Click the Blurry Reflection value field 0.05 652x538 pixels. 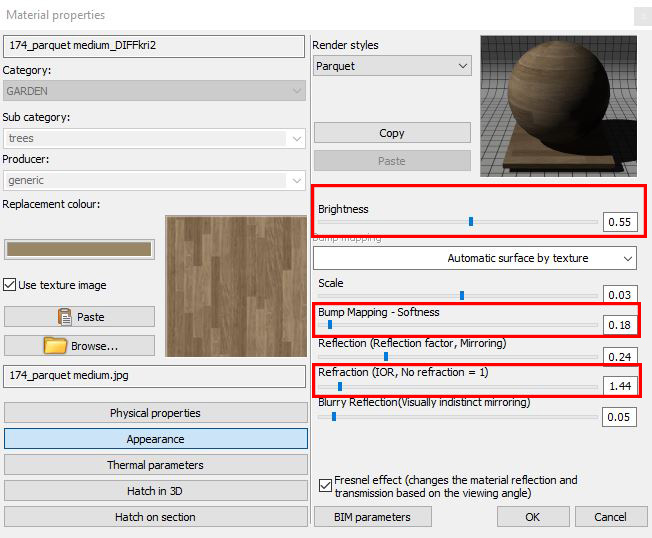(x=619, y=417)
